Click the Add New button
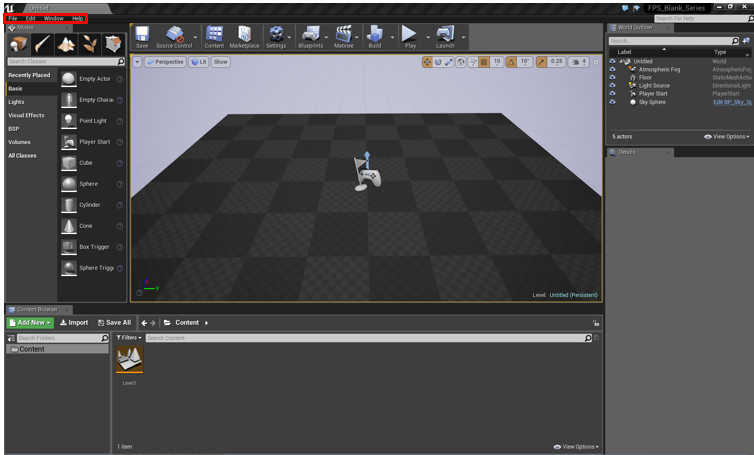754x455 pixels. (x=30, y=323)
